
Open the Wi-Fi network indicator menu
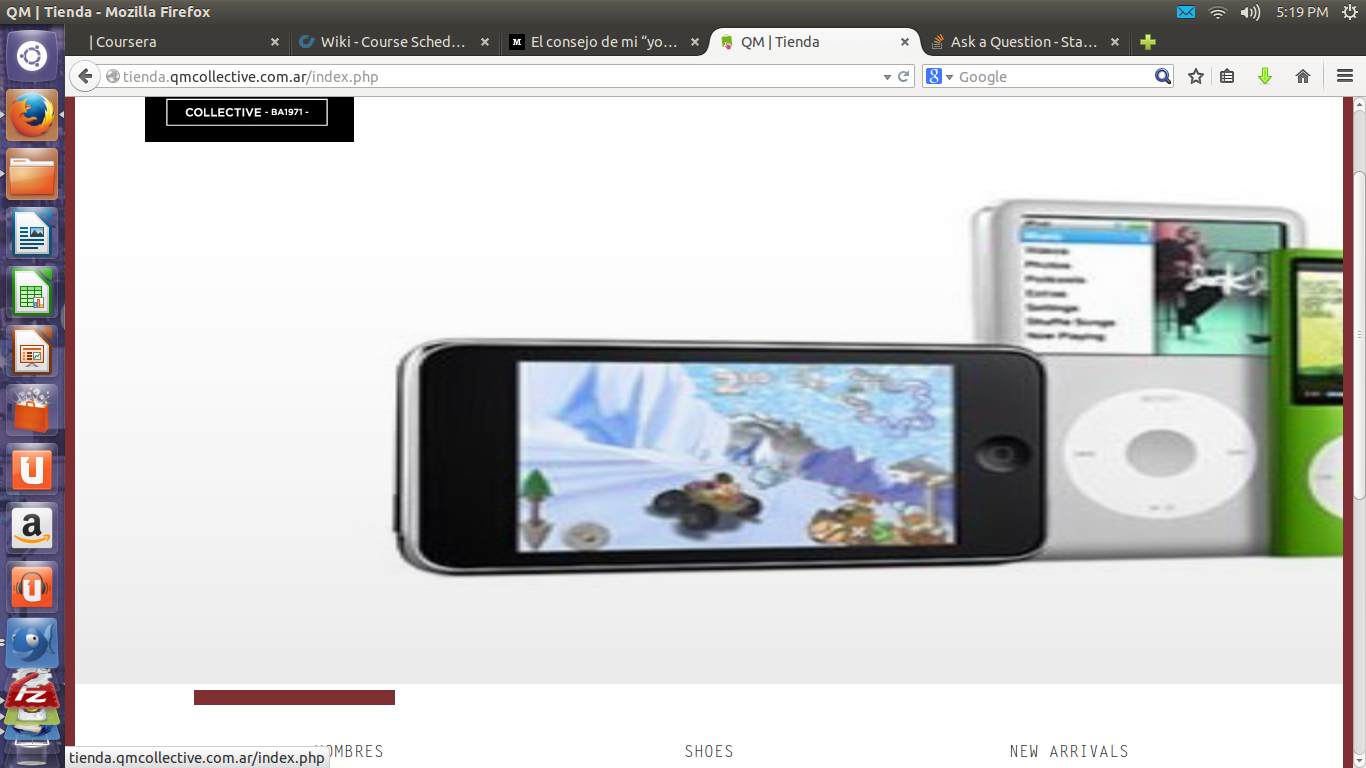[x=1217, y=12]
